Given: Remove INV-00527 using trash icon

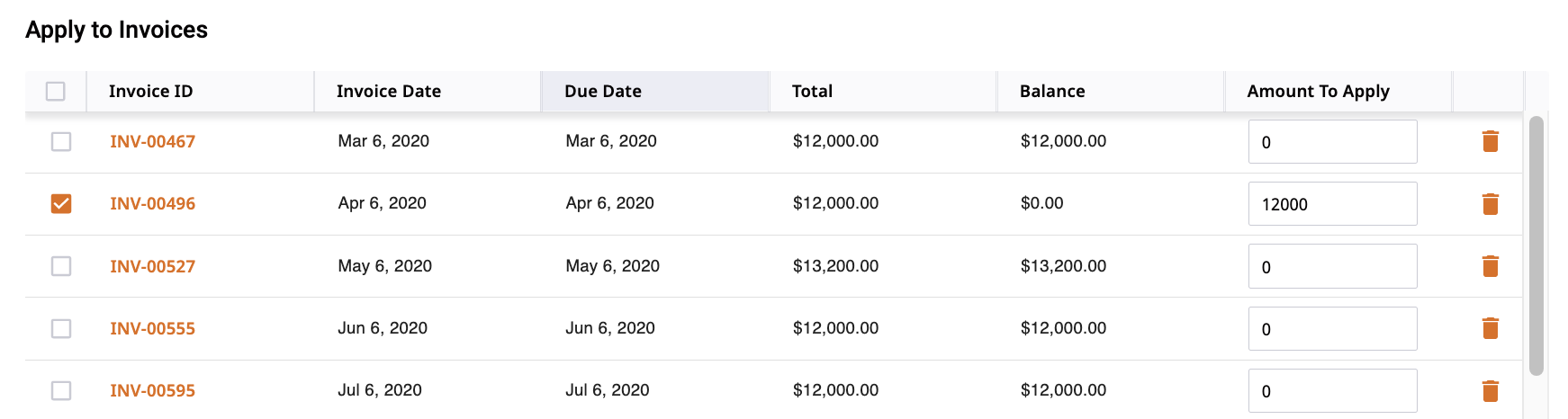Looking at the screenshot, I should [x=1490, y=266].
